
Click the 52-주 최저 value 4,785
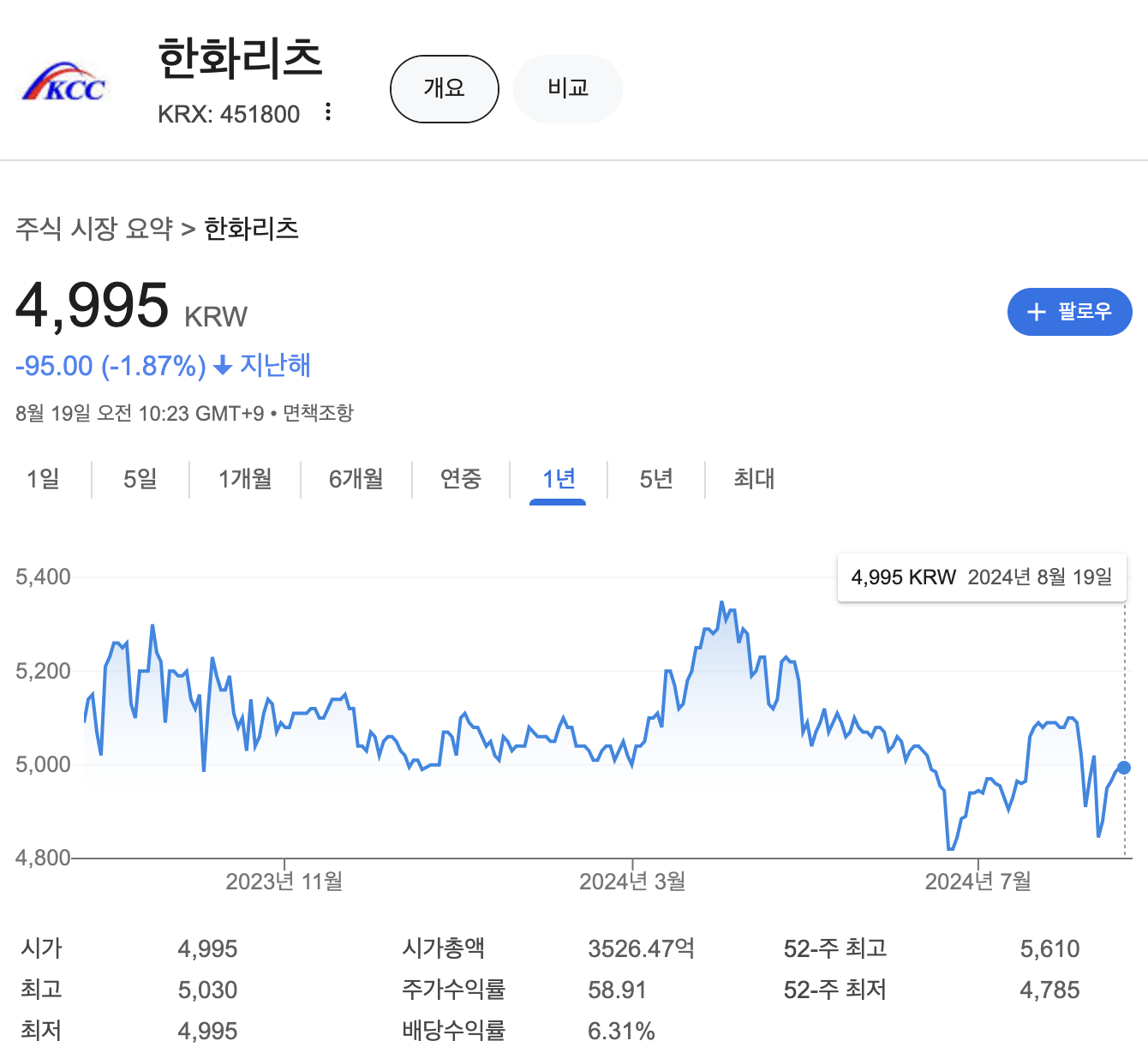[1049, 990]
